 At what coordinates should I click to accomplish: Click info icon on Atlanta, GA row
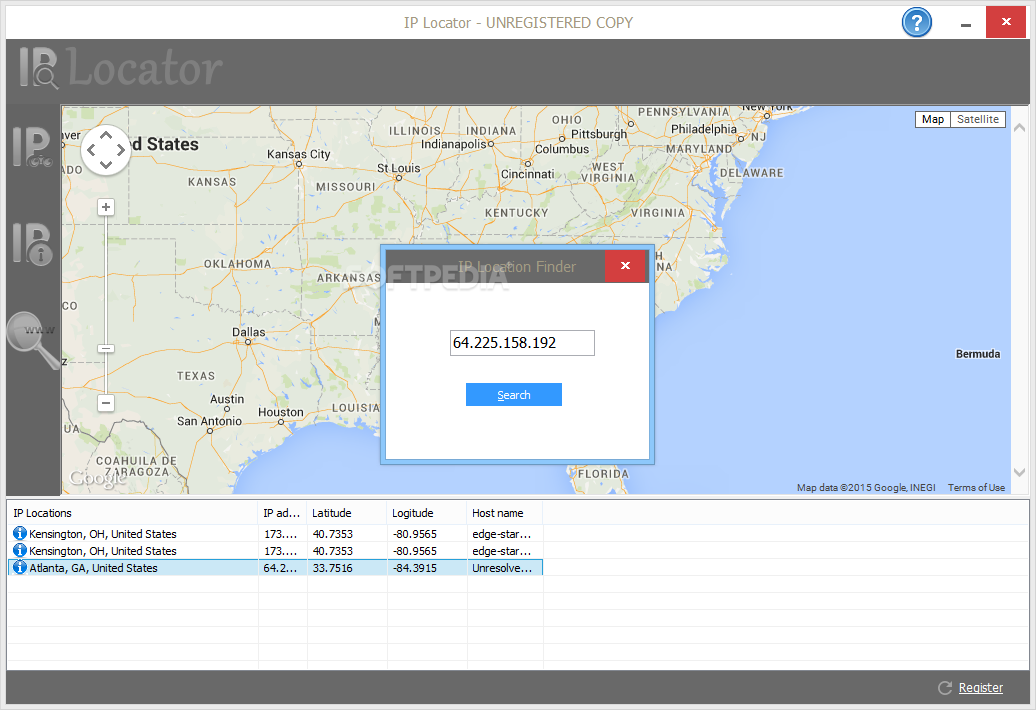[x=20, y=567]
